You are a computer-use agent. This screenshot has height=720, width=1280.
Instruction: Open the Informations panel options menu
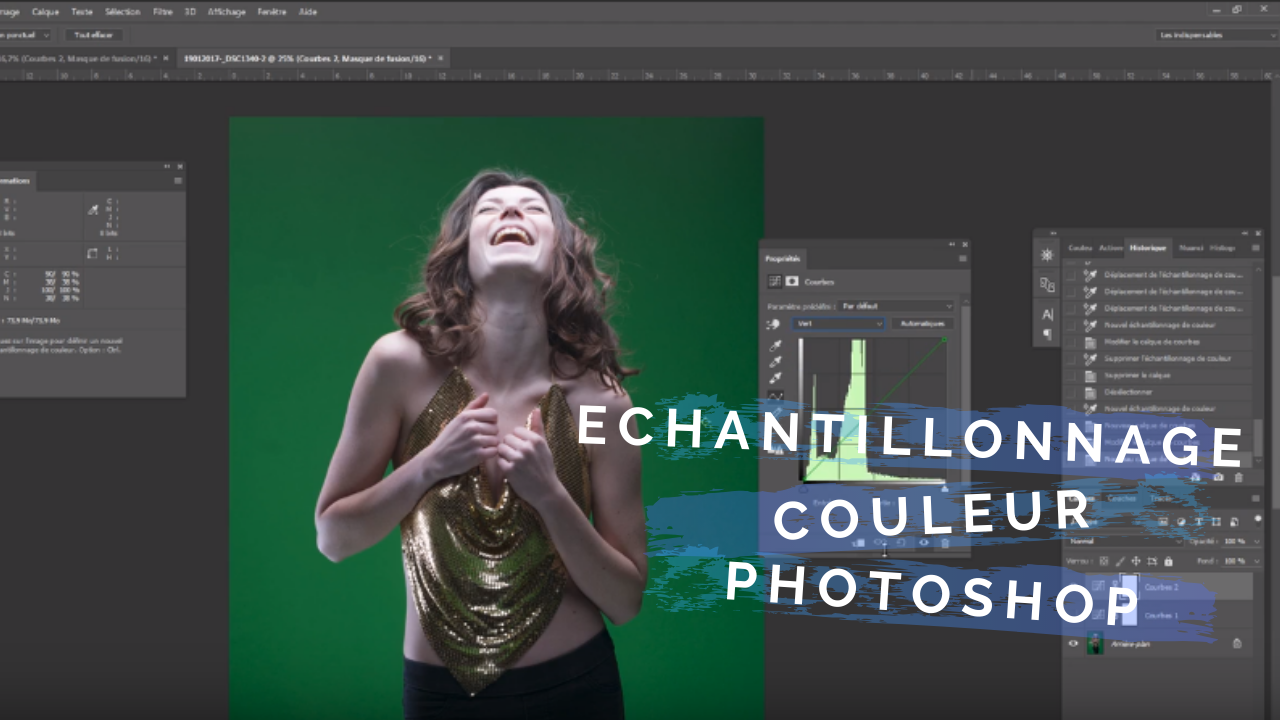coord(178,181)
